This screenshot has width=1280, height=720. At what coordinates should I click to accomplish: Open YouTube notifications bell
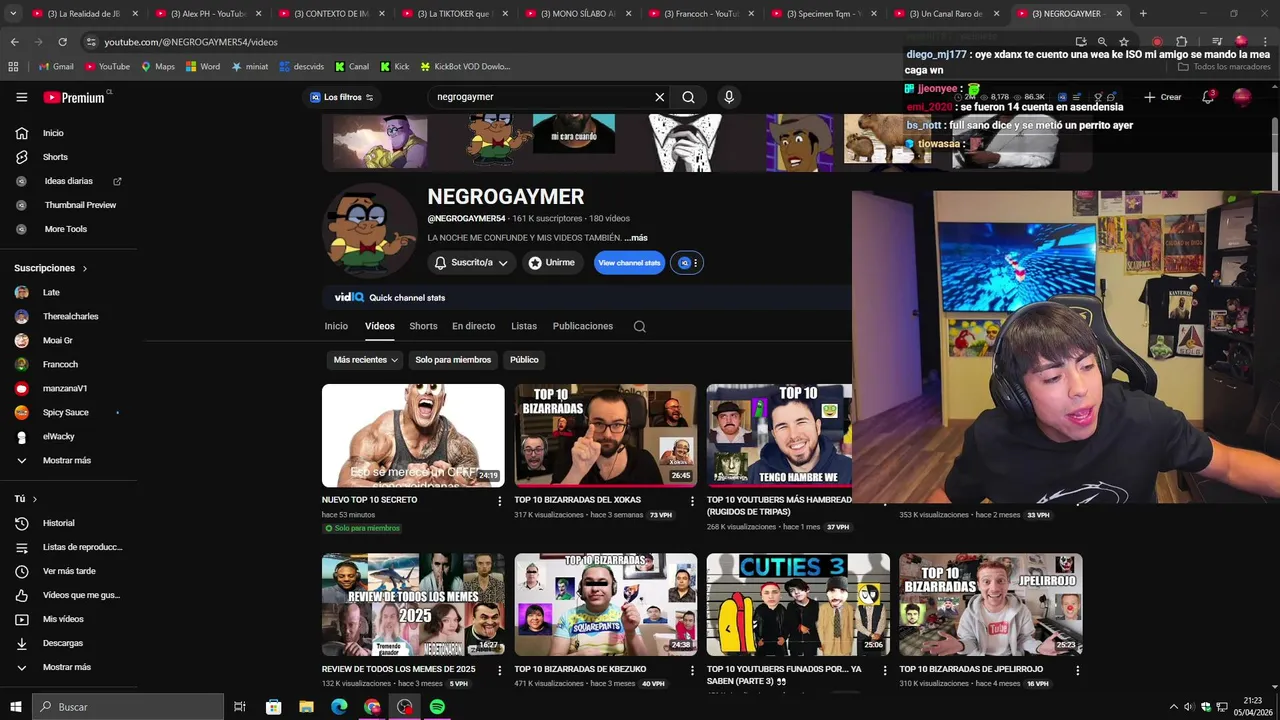tap(1208, 97)
